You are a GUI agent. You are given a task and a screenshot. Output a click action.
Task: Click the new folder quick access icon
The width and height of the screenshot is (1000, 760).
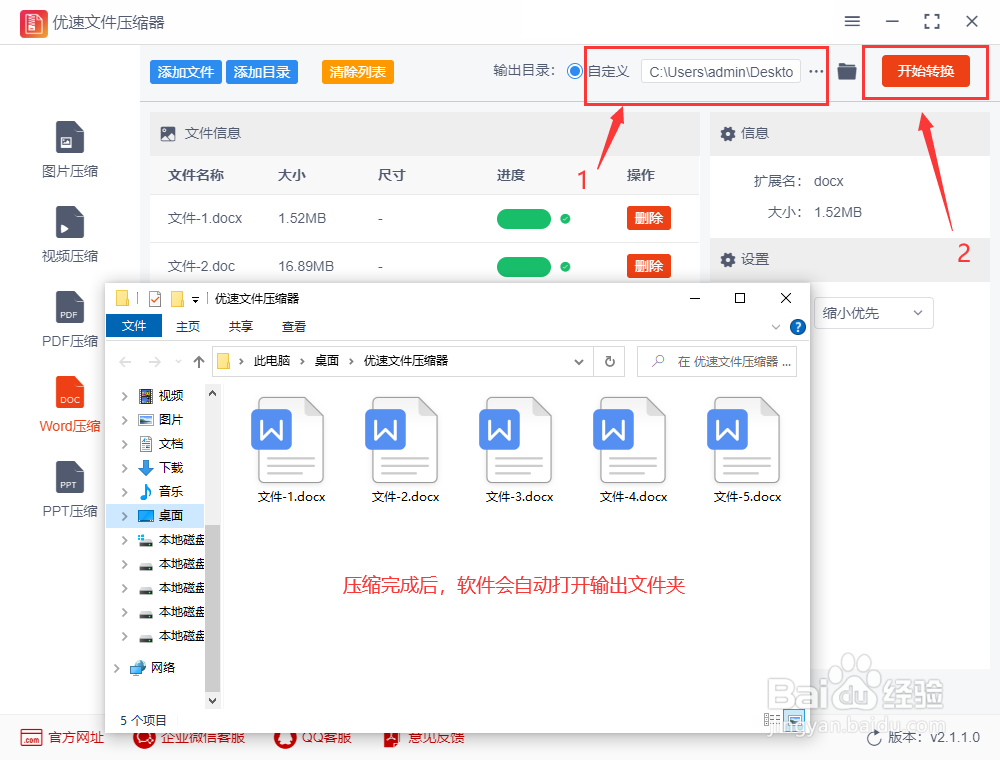pyautogui.click(x=177, y=298)
